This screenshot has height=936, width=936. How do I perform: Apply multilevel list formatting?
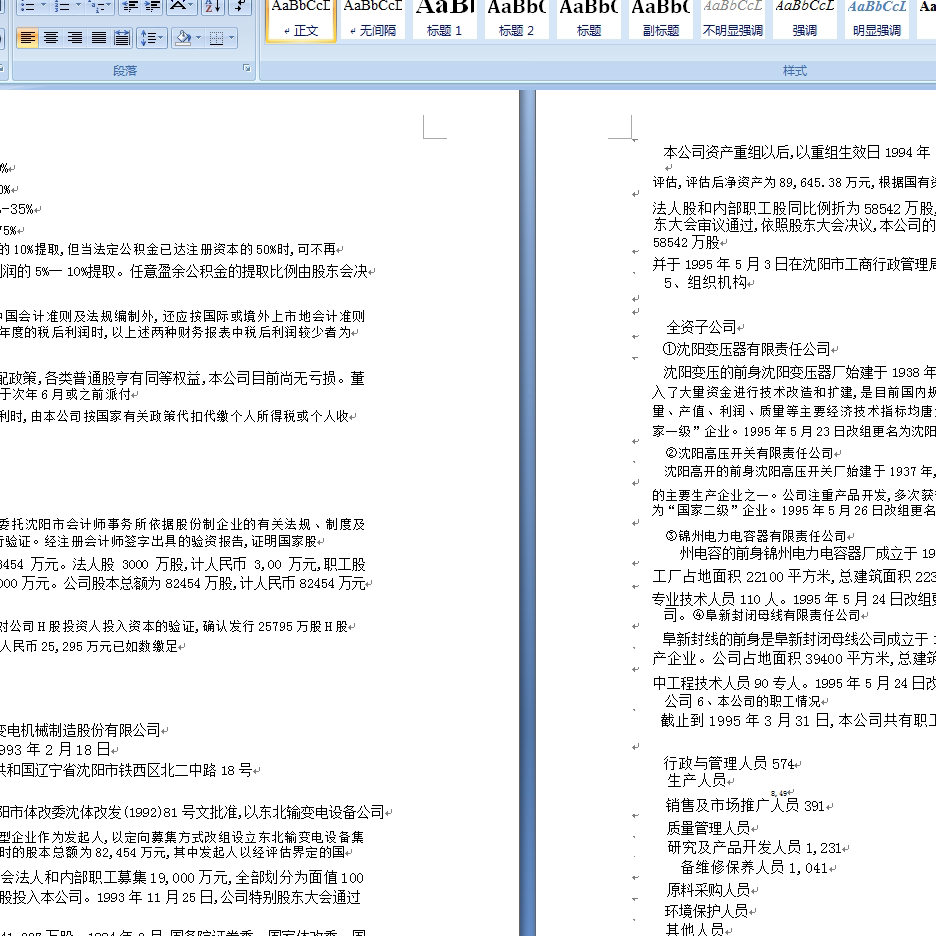[x=96, y=6]
